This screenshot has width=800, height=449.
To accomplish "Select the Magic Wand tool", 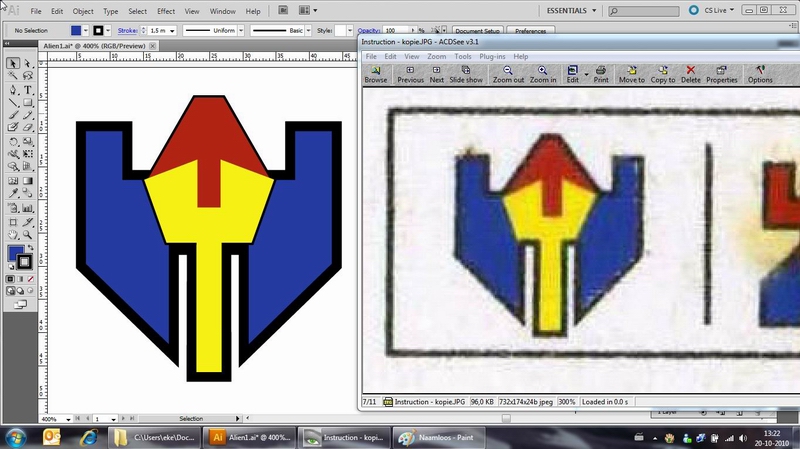I will (x=13, y=76).
